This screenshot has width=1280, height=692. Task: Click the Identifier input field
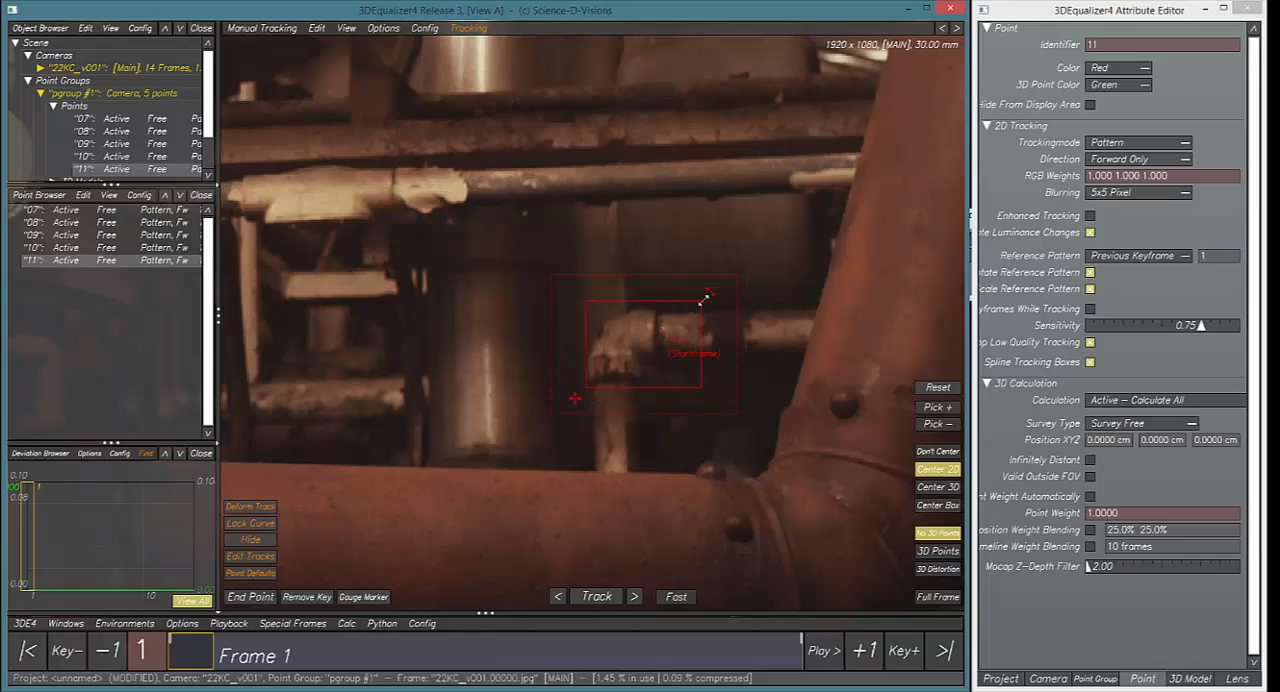point(1163,45)
